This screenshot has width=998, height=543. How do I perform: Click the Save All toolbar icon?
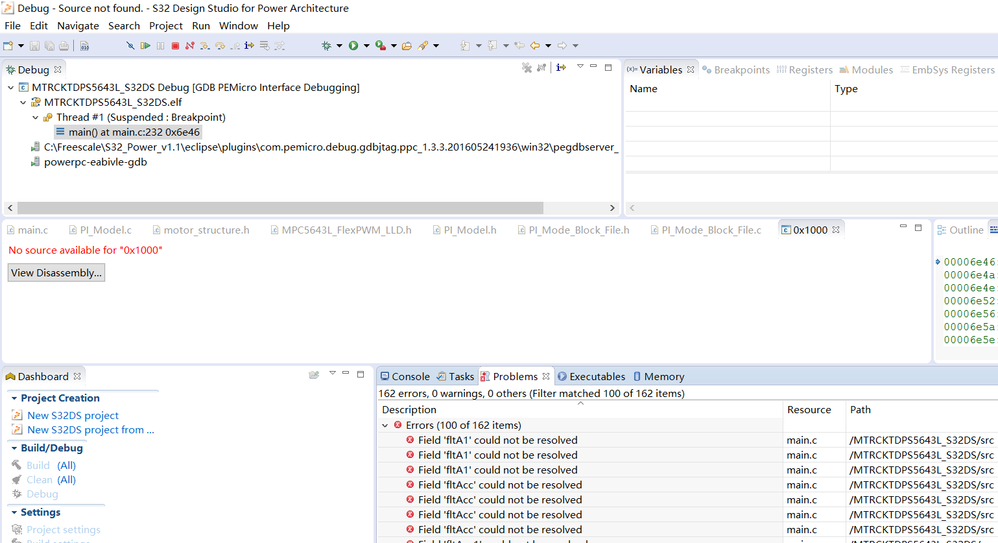click(x=49, y=46)
